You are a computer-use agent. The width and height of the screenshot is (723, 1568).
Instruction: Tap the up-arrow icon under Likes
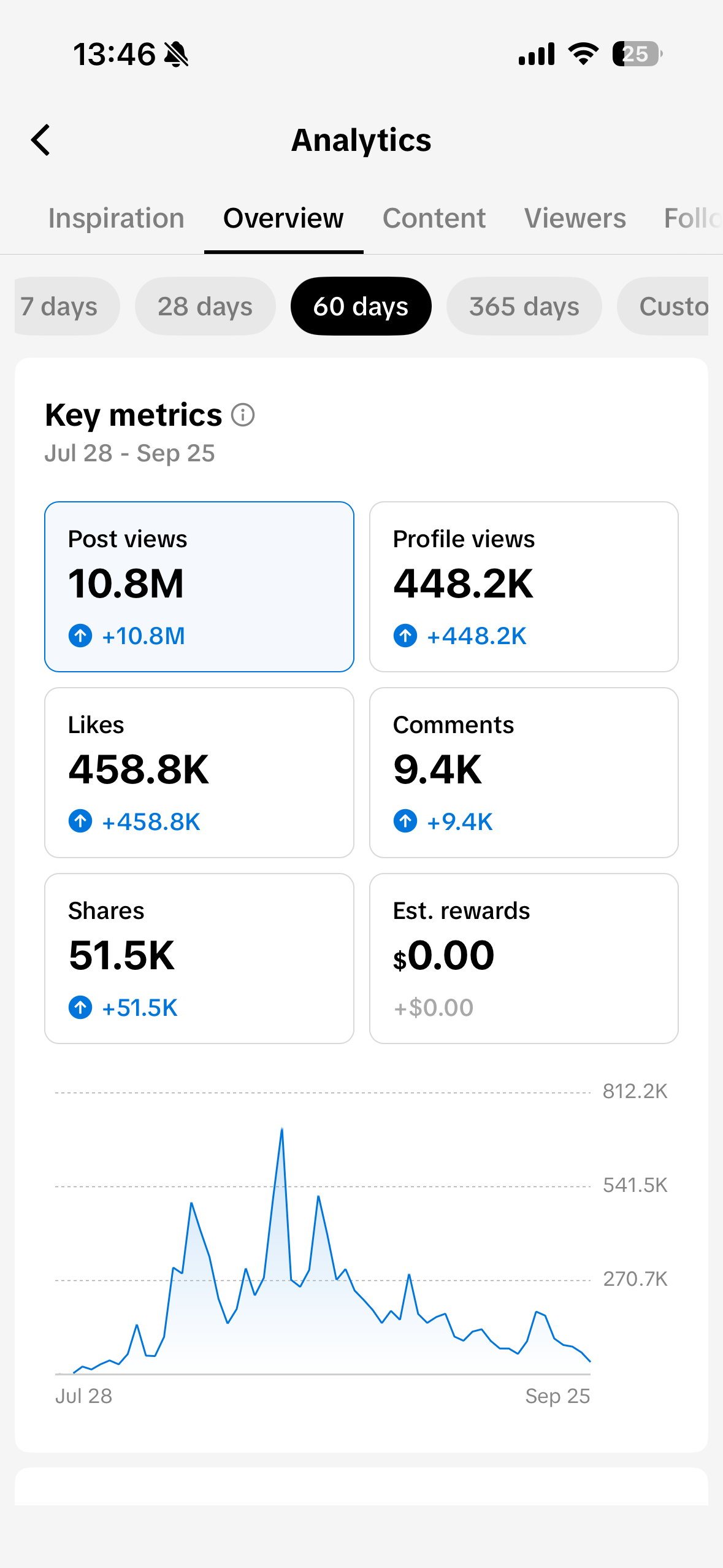[80, 821]
